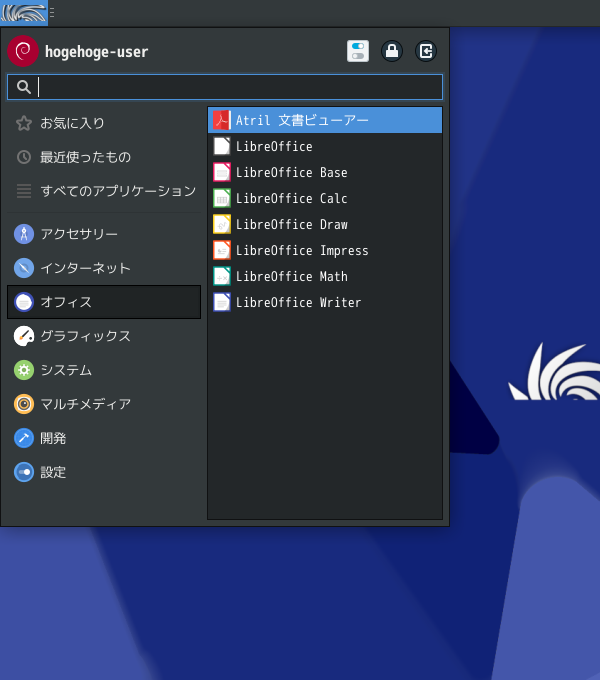
Task: Click the Atril red PDF icon
Action: [x=222, y=120]
